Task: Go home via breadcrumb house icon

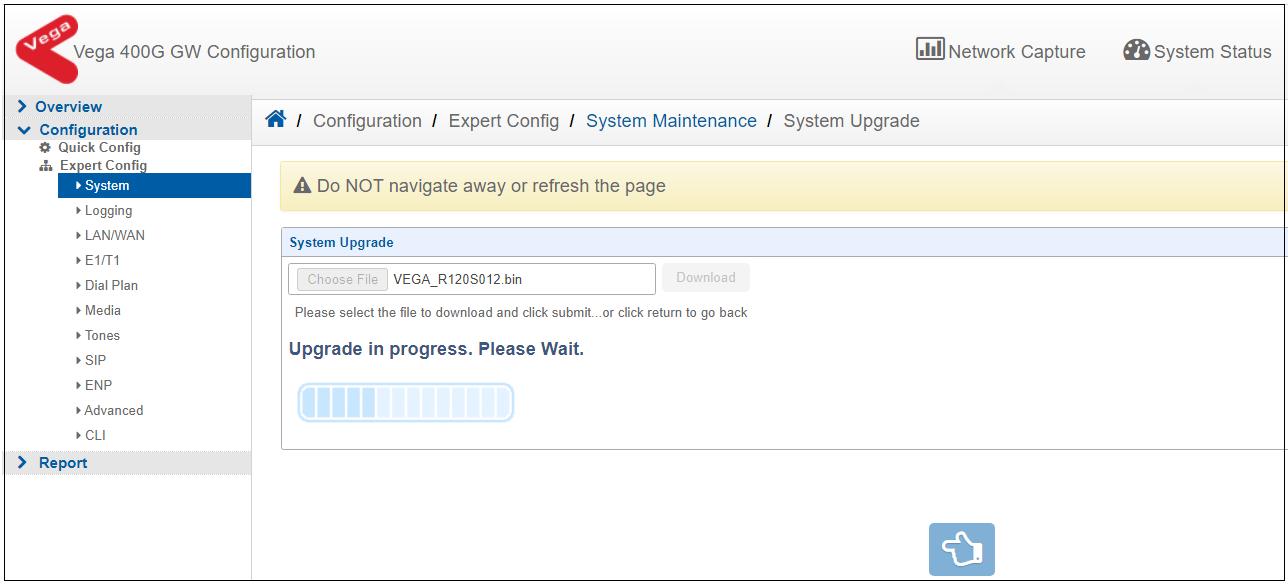Action: point(276,120)
